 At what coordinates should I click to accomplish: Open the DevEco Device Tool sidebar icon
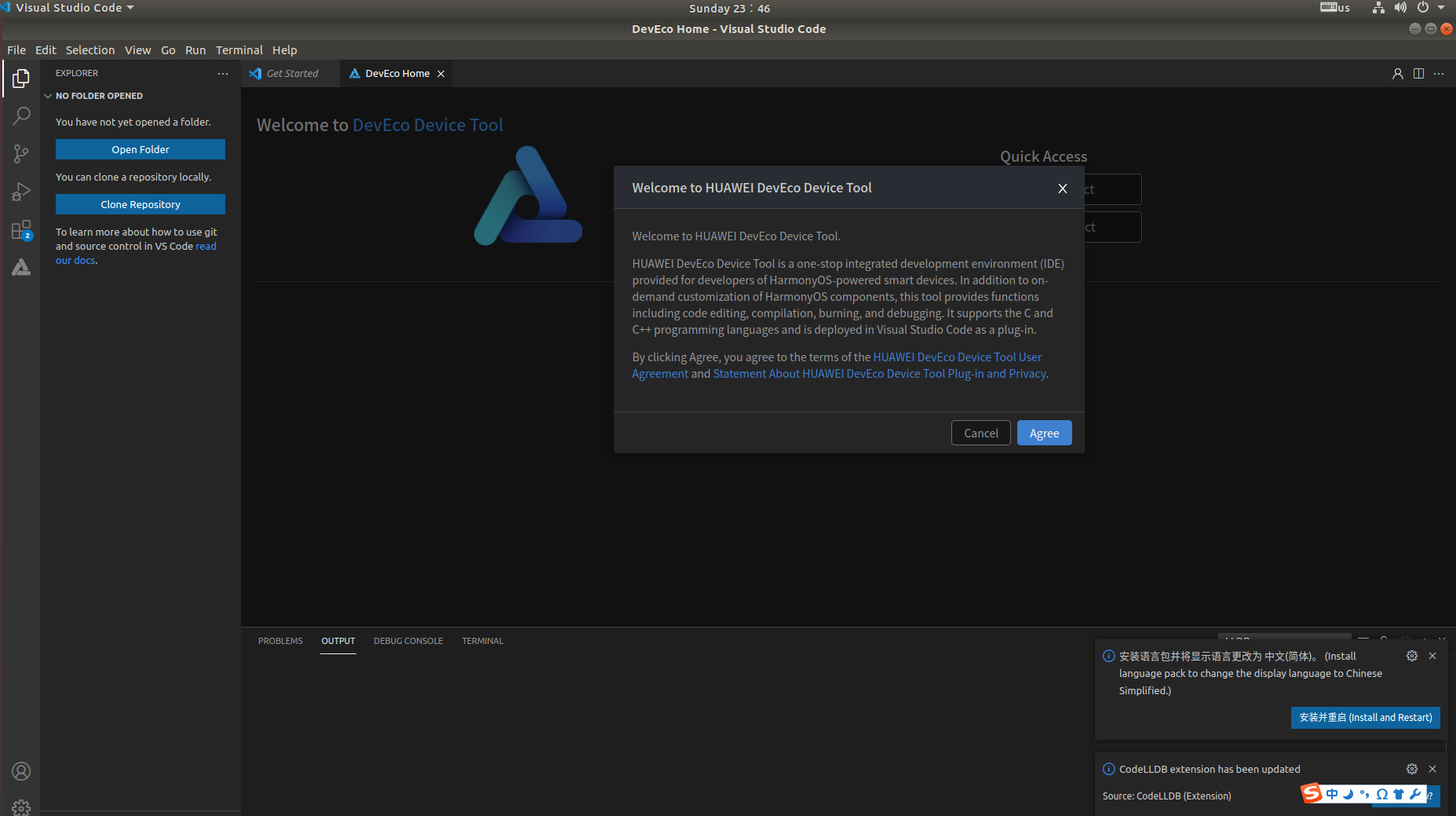pos(21,267)
